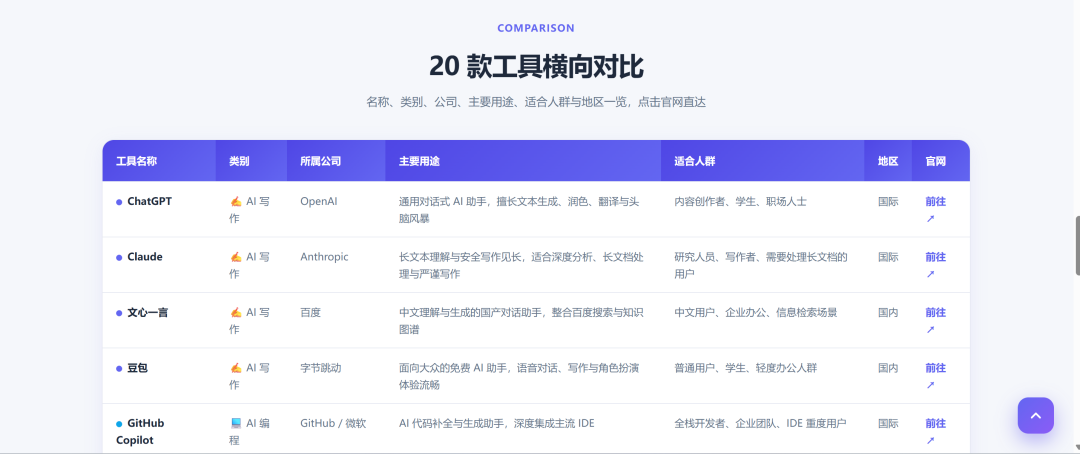Screen dimensions: 1080x454
Task: Click the 国内 region in the 文心一言 row
Action: (x=888, y=313)
